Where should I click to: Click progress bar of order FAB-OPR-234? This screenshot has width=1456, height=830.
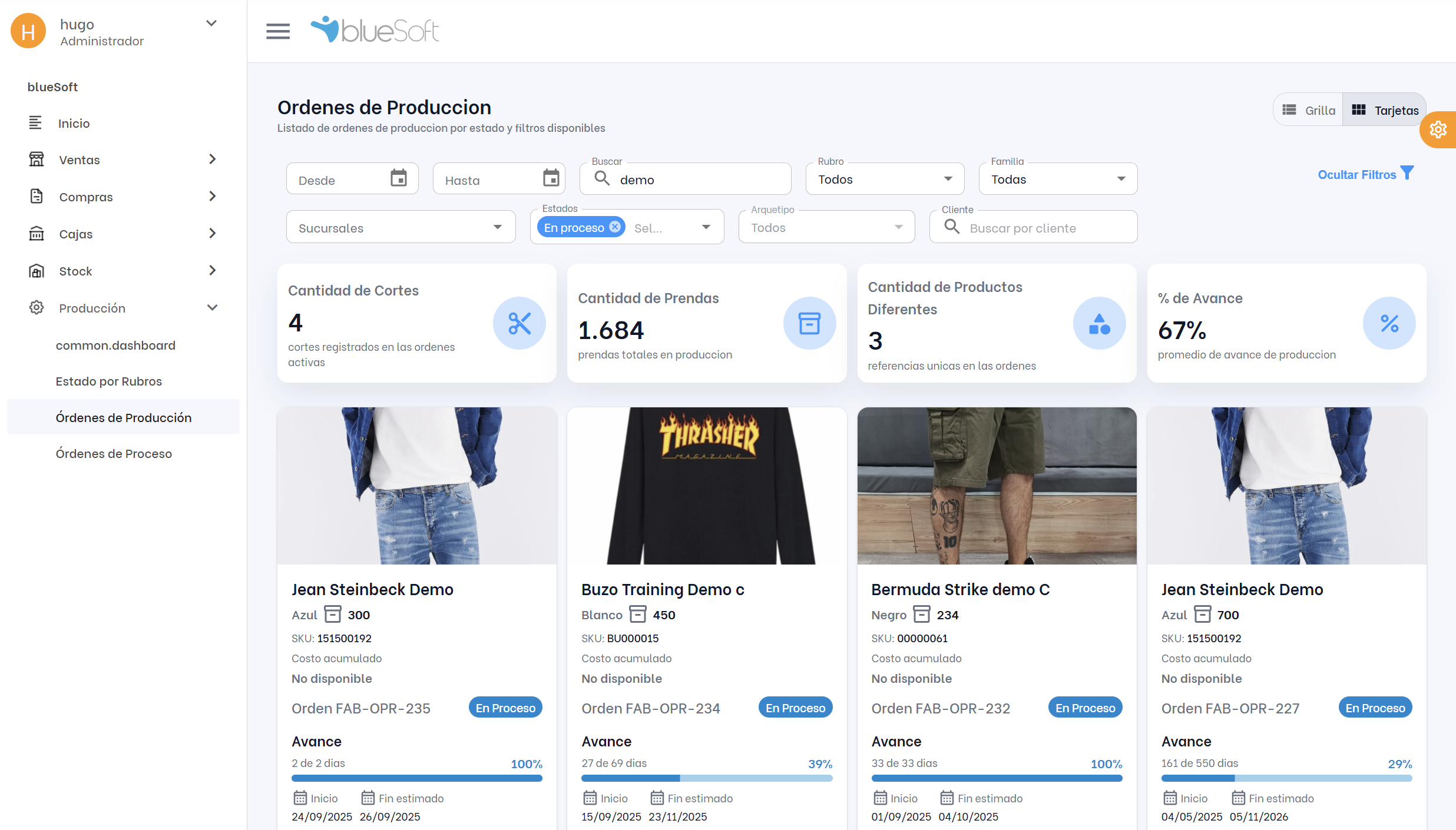(707, 778)
